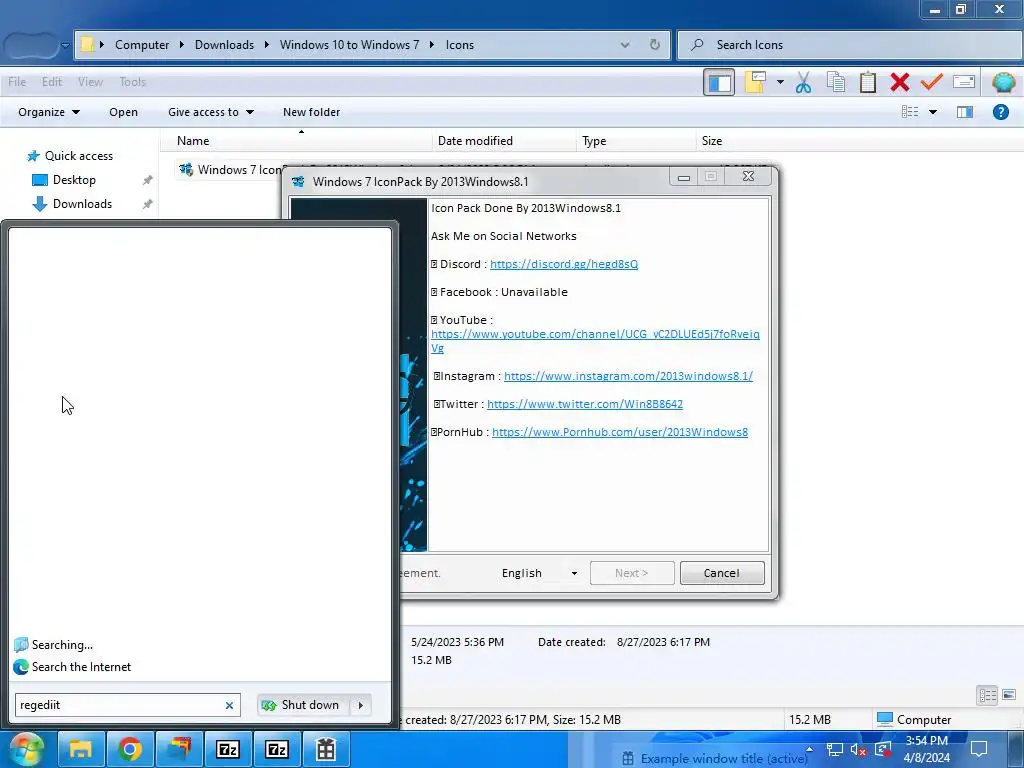Click the Start orb on the taskbar

coord(25,749)
